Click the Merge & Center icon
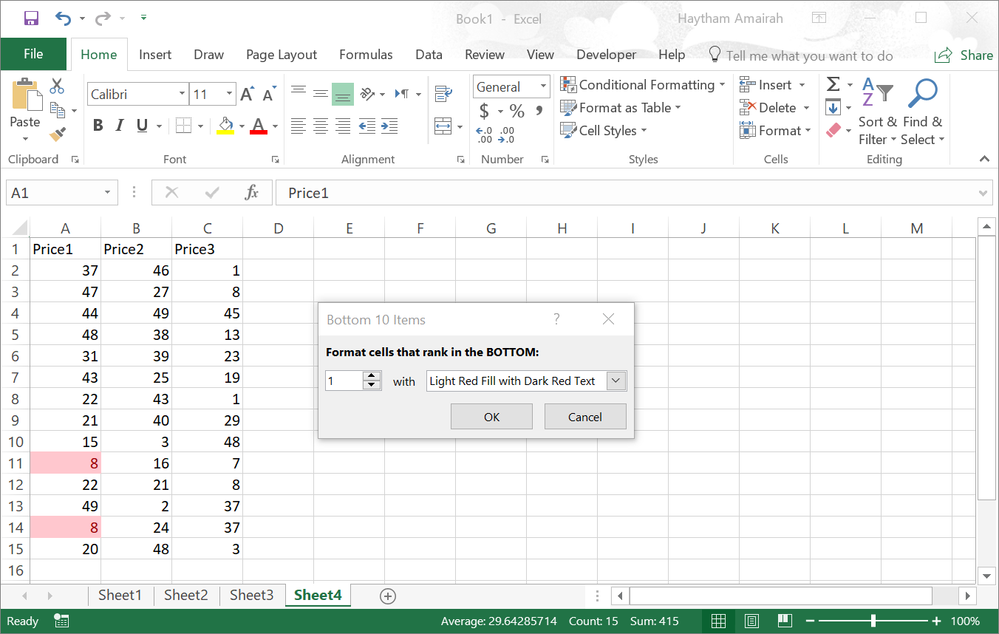Image resolution: width=999 pixels, height=634 pixels. (x=443, y=126)
